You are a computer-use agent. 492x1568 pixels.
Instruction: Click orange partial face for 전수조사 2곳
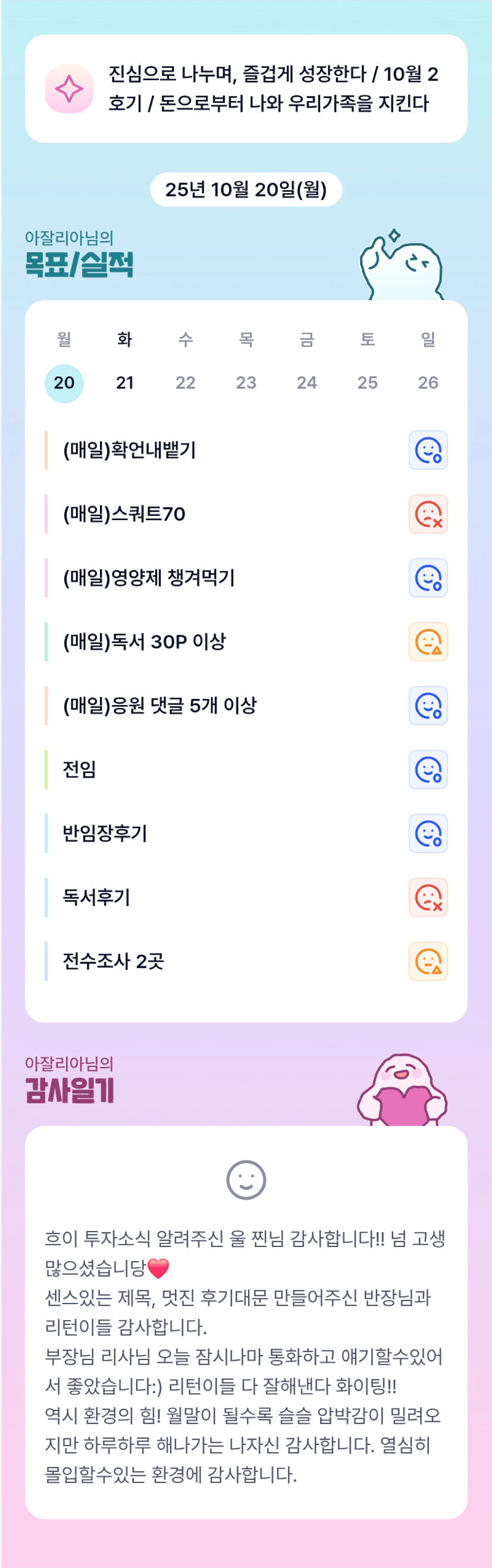pyautogui.click(x=428, y=961)
